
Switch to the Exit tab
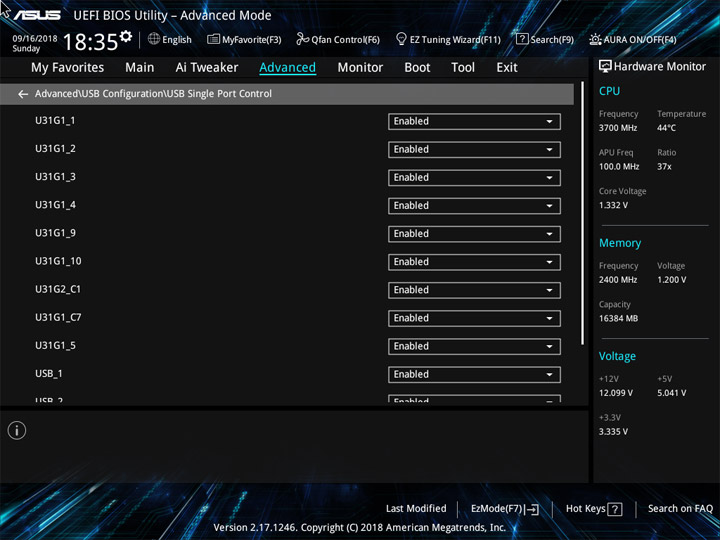507,68
